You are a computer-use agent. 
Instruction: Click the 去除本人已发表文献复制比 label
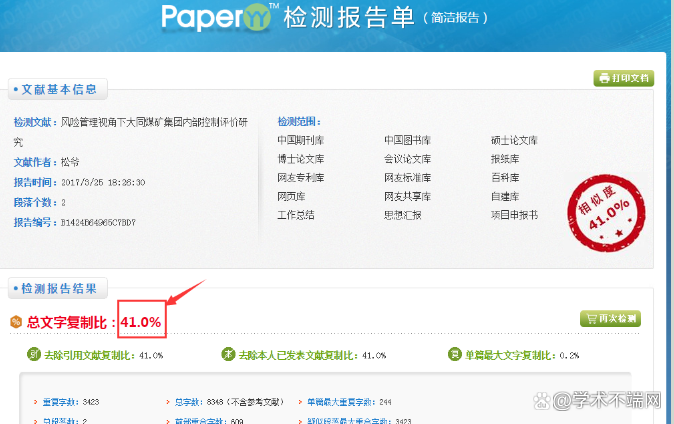click(x=299, y=355)
